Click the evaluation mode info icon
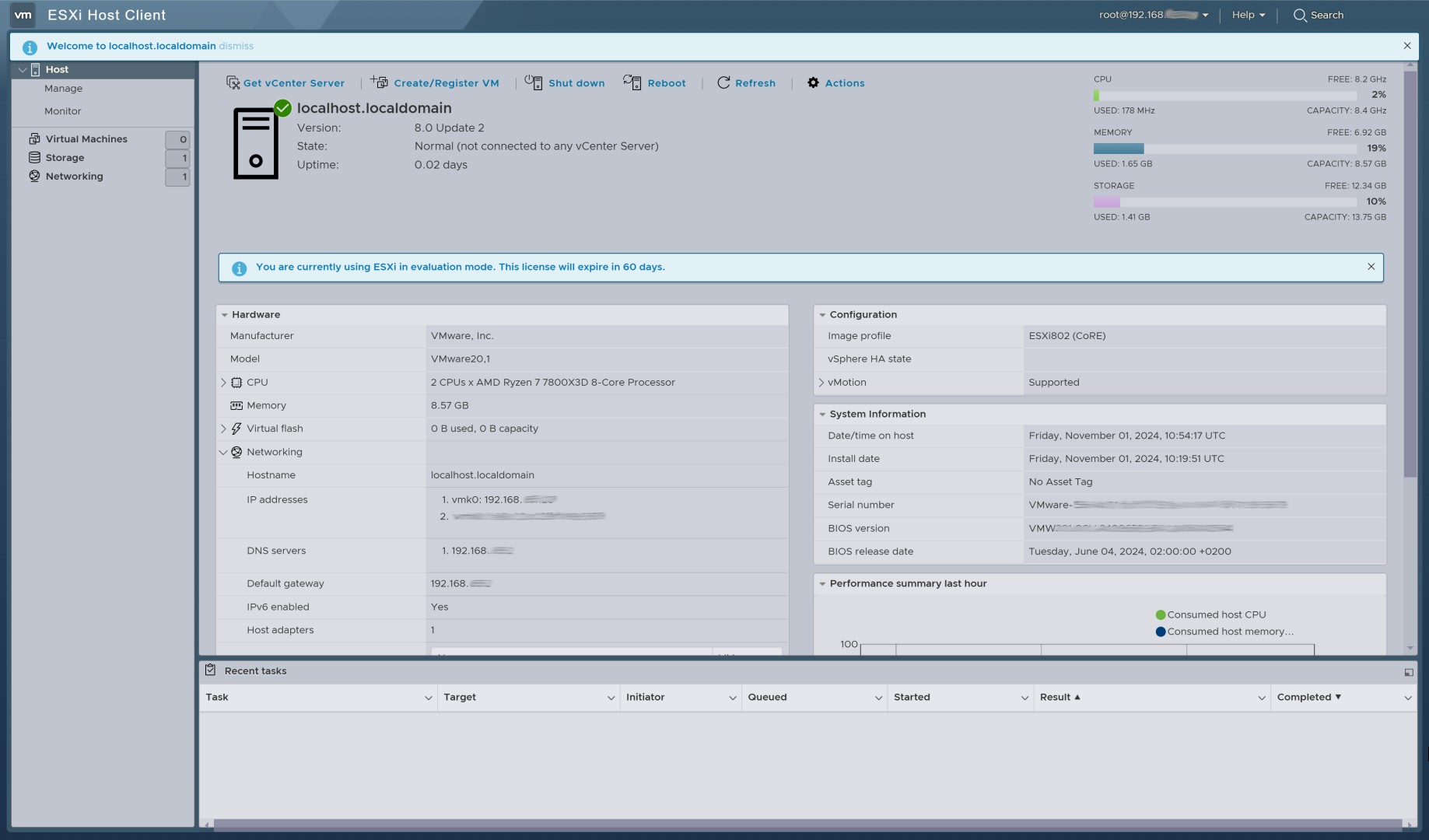The width and height of the screenshot is (1429, 840). pyautogui.click(x=240, y=268)
